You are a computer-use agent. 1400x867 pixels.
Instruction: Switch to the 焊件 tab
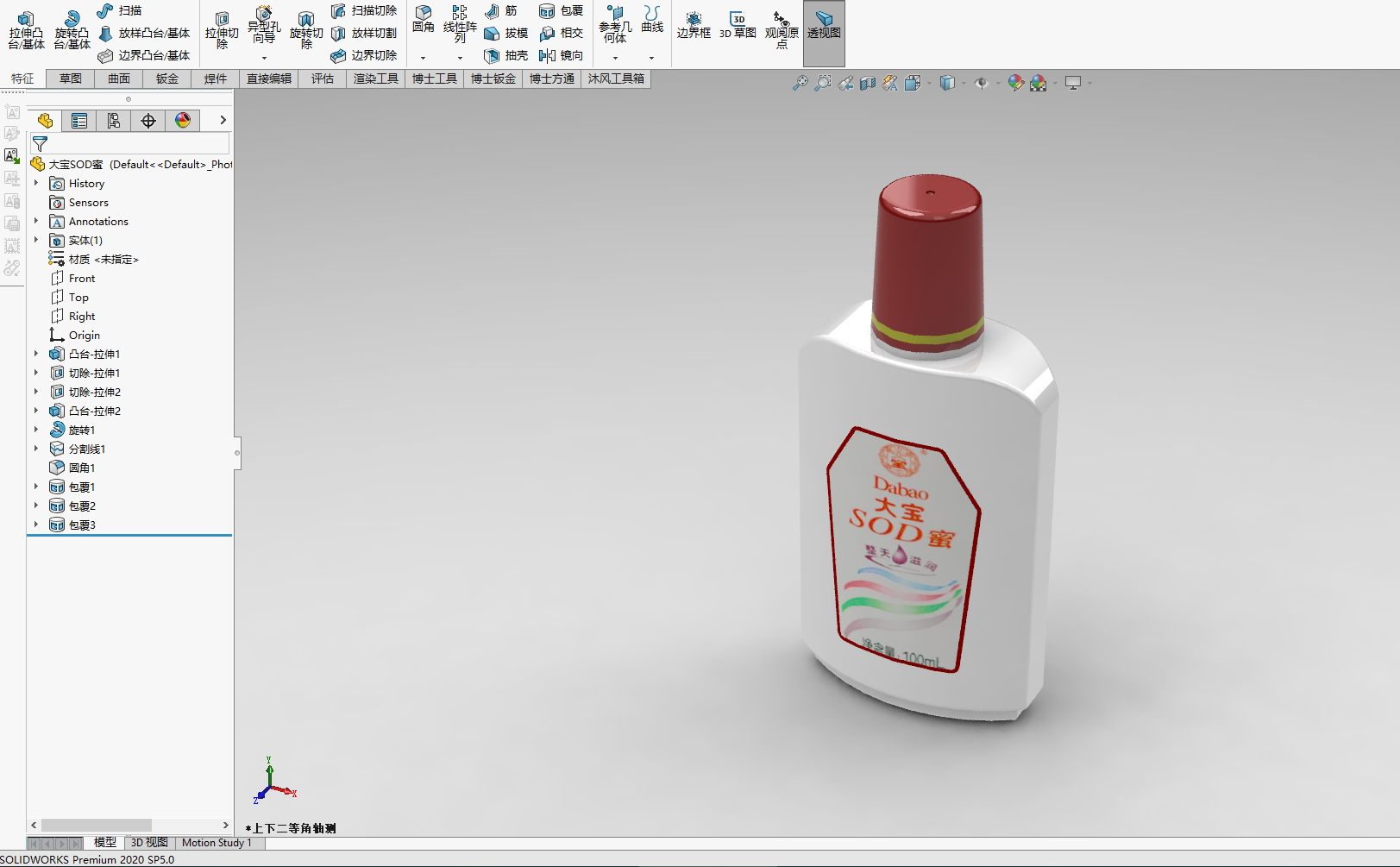pyautogui.click(x=216, y=79)
